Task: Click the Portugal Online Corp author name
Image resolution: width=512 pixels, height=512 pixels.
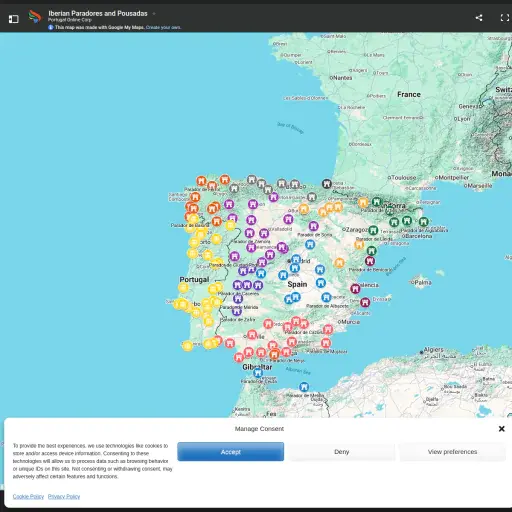Action: [70, 20]
